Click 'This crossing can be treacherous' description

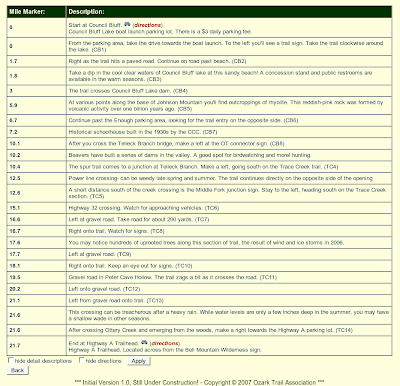click(229, 315)
